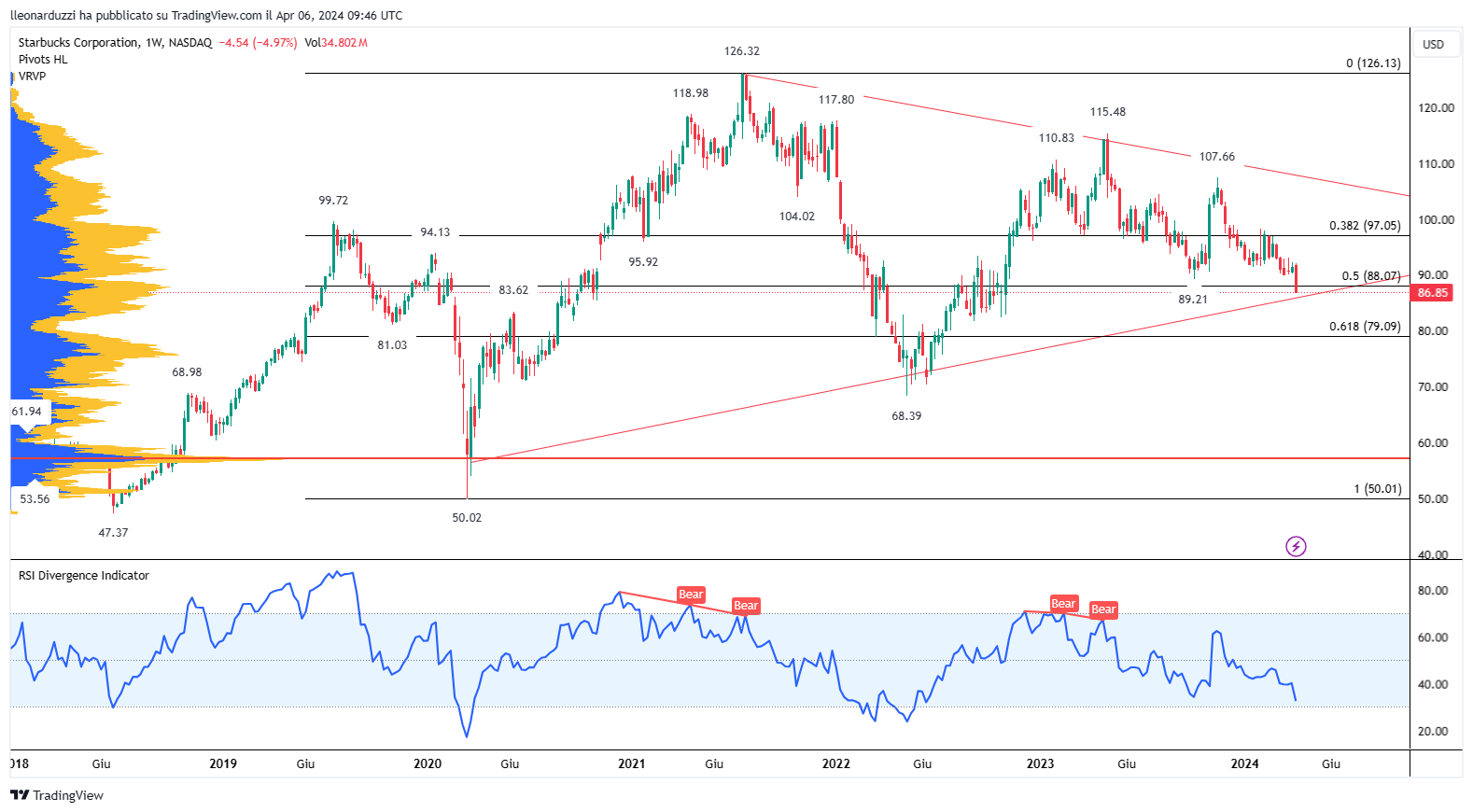Click the 68.98 pivot label
The width and height of the screenshot is (1473, 812).
coord(187,372)
